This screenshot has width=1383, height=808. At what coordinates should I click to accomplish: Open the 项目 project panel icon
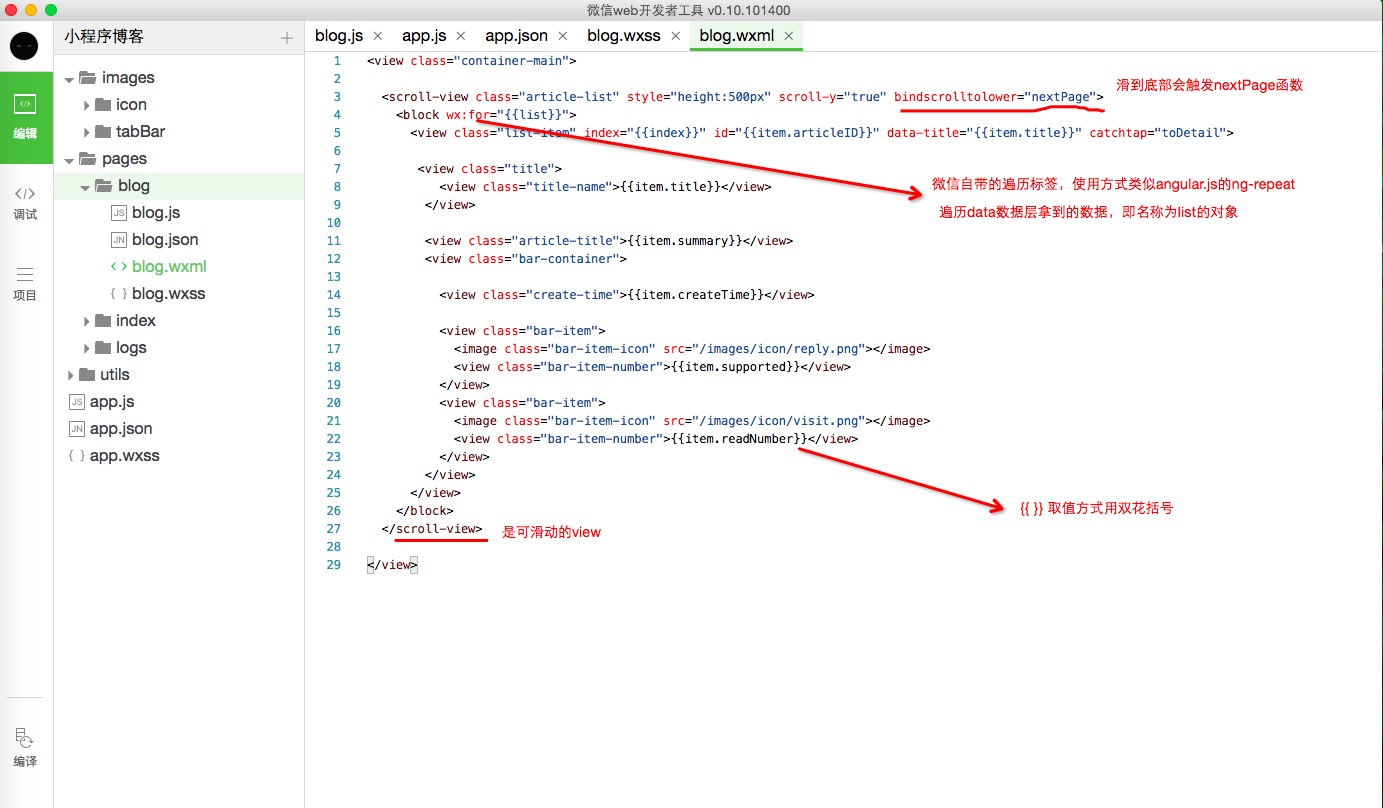(25, 284)
